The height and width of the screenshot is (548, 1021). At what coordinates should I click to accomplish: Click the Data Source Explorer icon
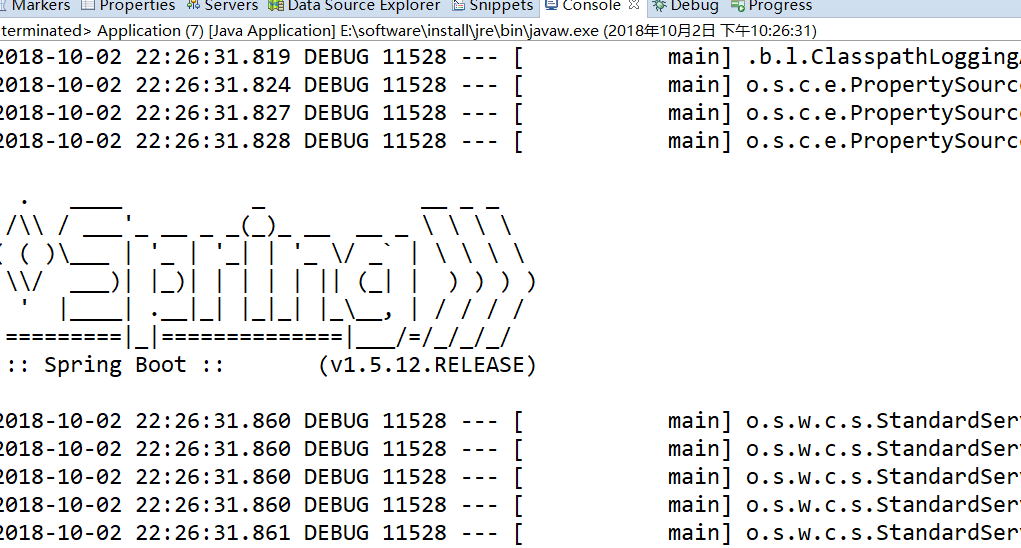276,6
